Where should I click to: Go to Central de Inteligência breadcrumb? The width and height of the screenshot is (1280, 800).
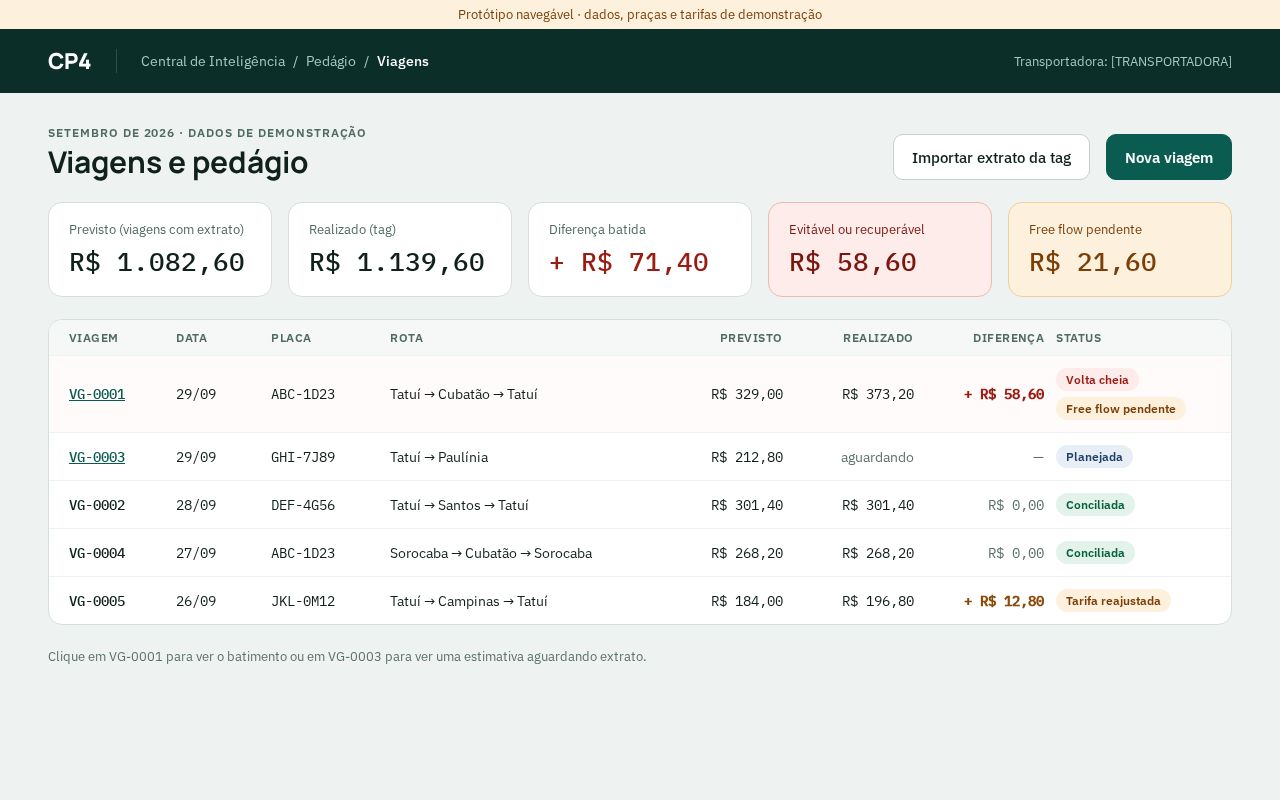click(x=213, y=61)
